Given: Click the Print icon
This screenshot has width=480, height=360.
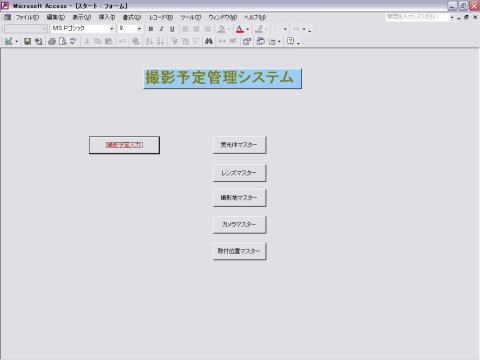Looking at the screenshot, I should pyautogui.click(x=52, y=41).
